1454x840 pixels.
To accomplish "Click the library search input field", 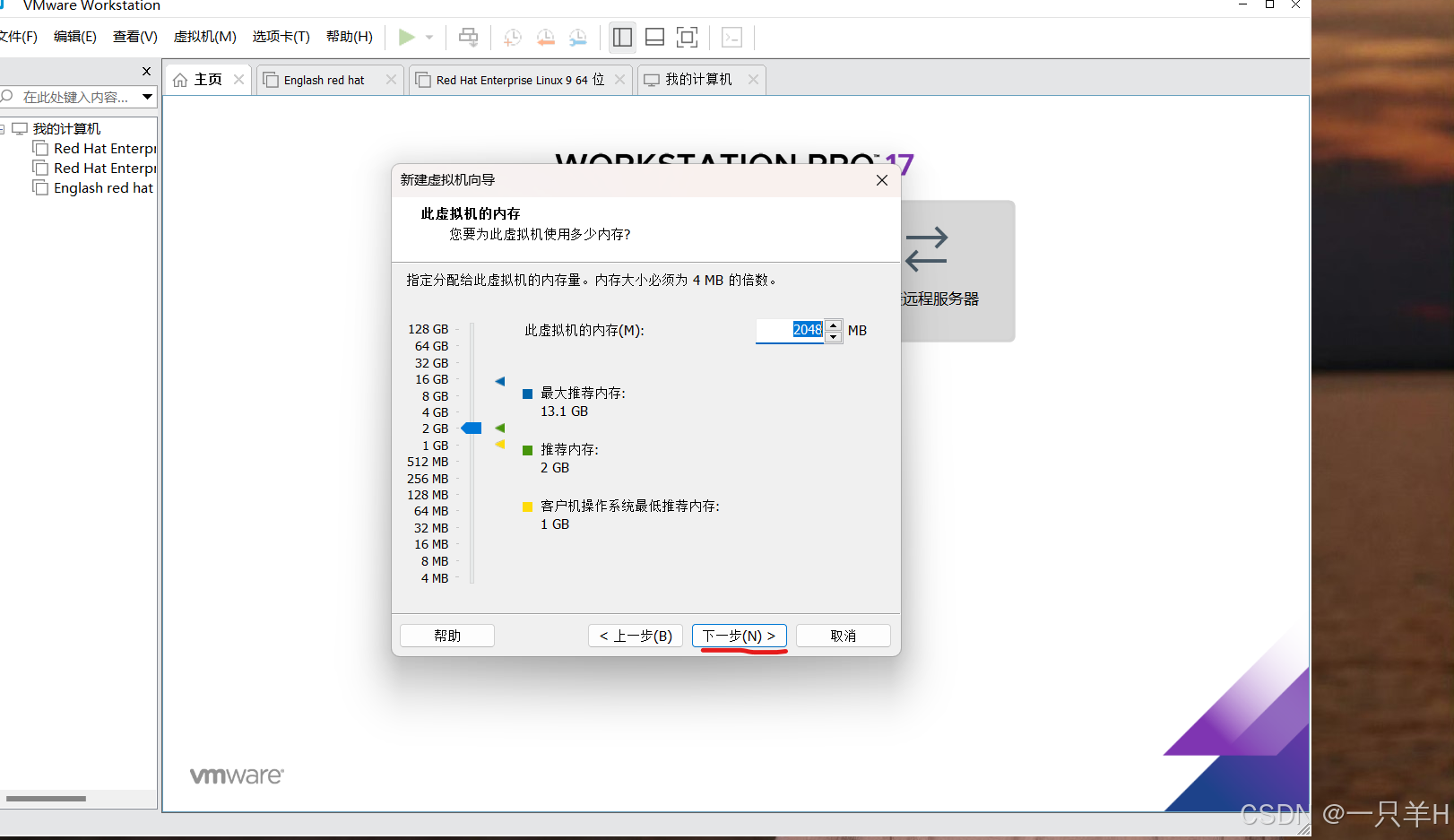I will pos(76,97).
